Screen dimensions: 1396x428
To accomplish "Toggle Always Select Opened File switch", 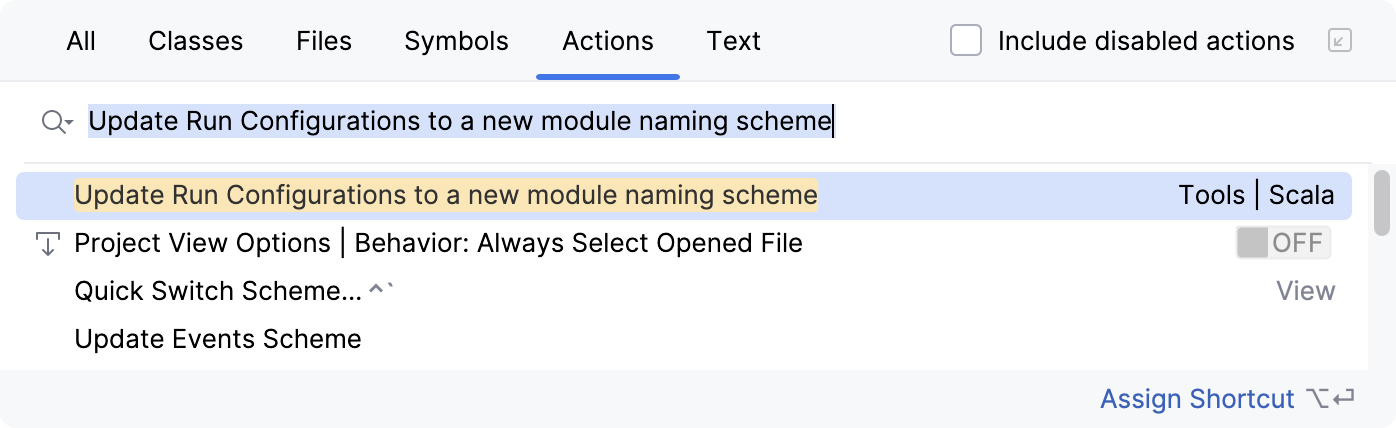I will (x=1283, y=243).
